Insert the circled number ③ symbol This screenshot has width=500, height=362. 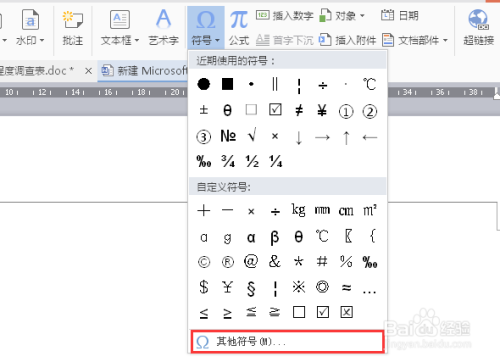click(204, 137)
